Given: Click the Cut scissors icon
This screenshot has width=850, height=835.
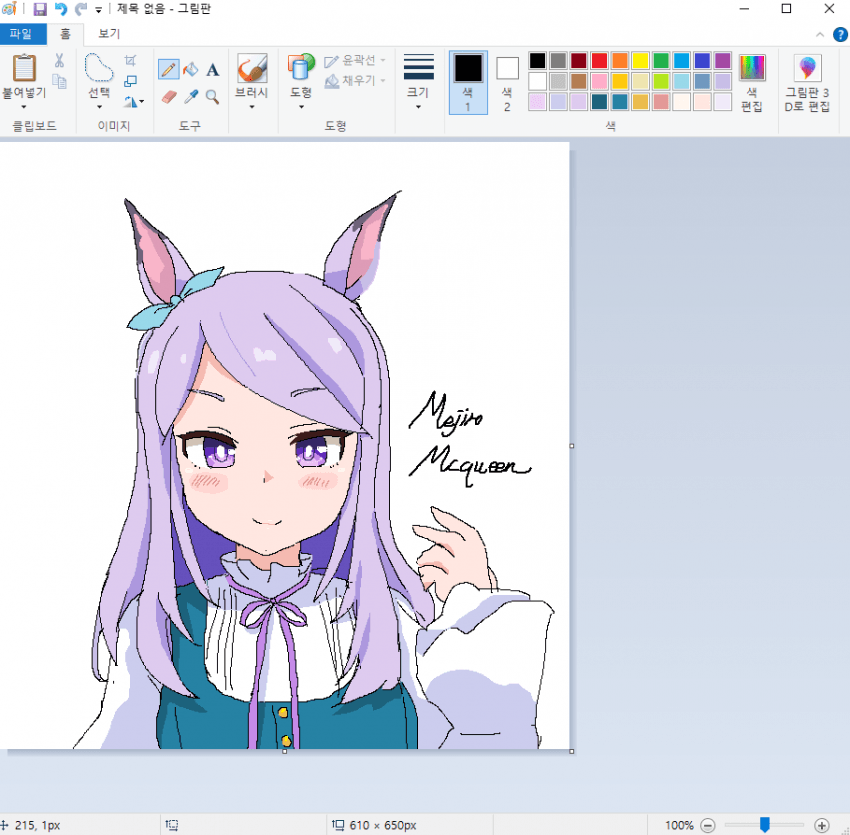Looking at the screenshot, I should pyautogui.click(x=59, y=60).
